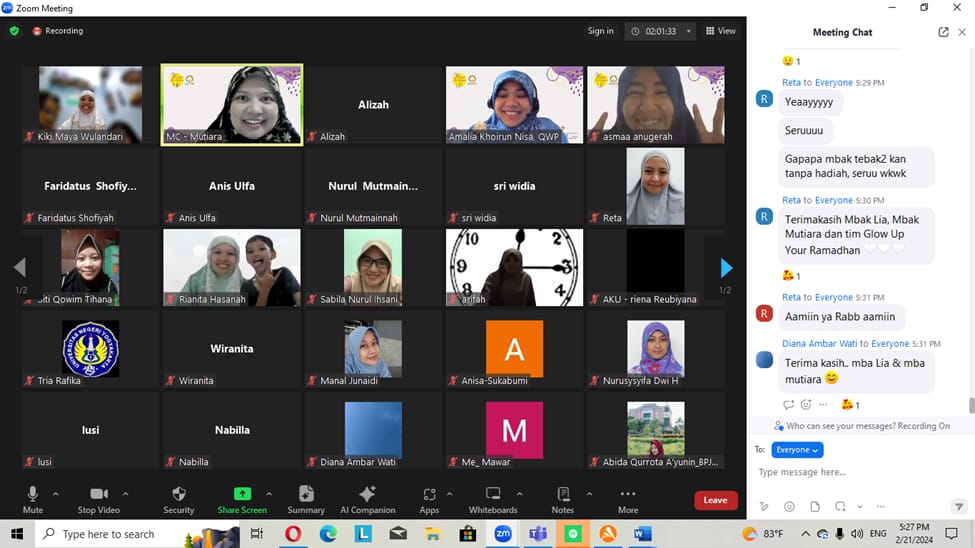Pop out the Meeting Chat panel

click(x=943, y=32)
